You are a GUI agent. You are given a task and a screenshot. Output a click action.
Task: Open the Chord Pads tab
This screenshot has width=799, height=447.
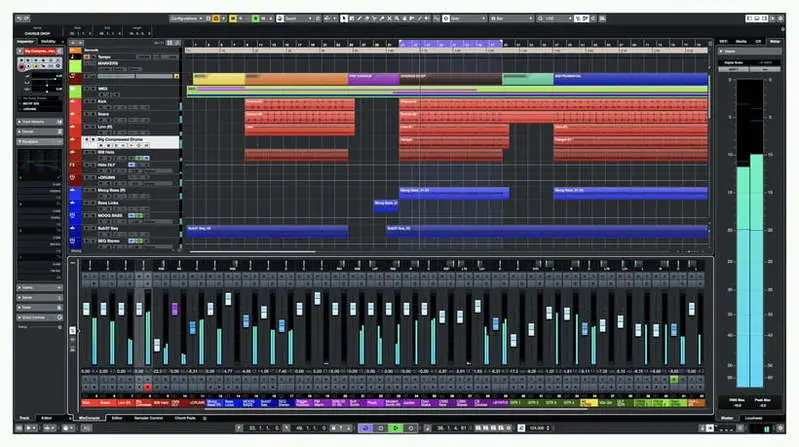[x=185, y=417]
